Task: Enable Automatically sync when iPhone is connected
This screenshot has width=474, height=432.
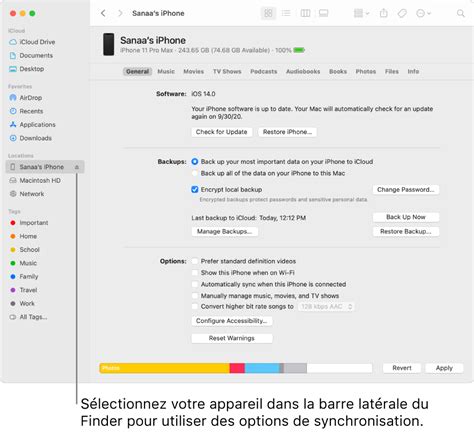Action: point(195,284)
